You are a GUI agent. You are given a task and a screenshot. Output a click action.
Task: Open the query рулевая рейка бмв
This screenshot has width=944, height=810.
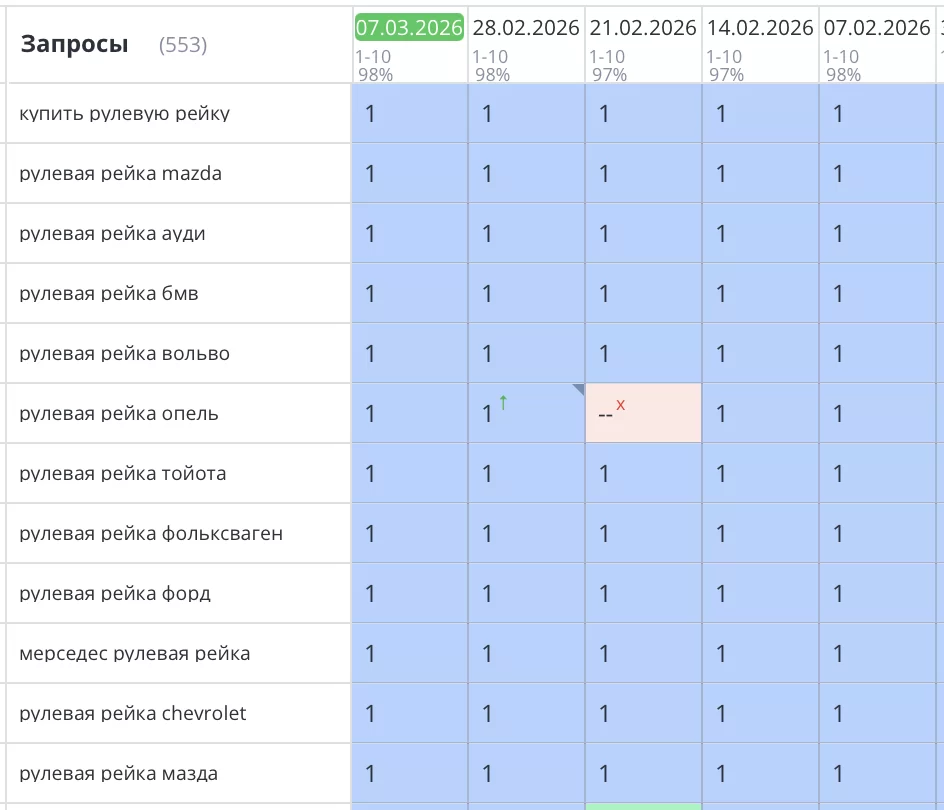(x=110, y=293)
